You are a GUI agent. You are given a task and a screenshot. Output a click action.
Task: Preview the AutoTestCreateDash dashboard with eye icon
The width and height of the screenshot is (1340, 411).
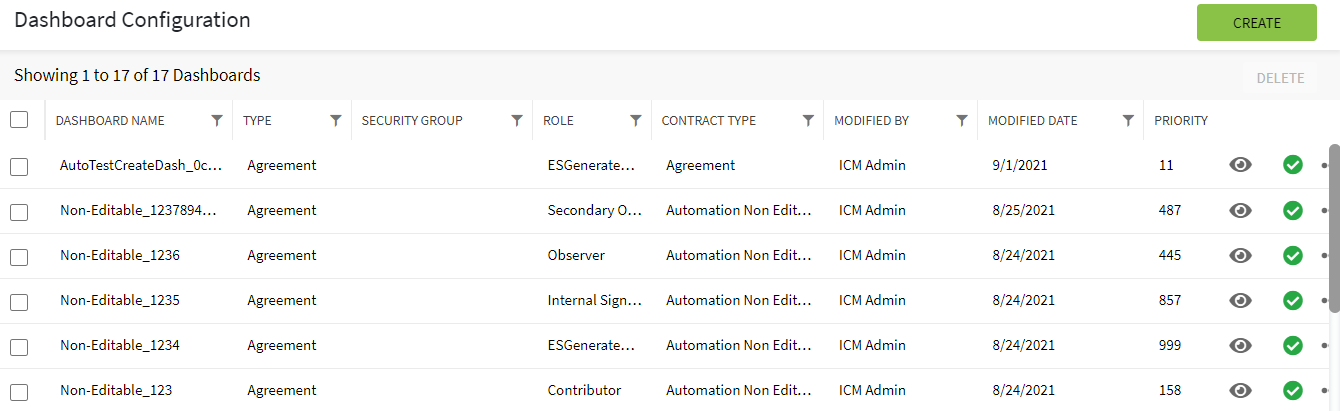pos(1240,165)
